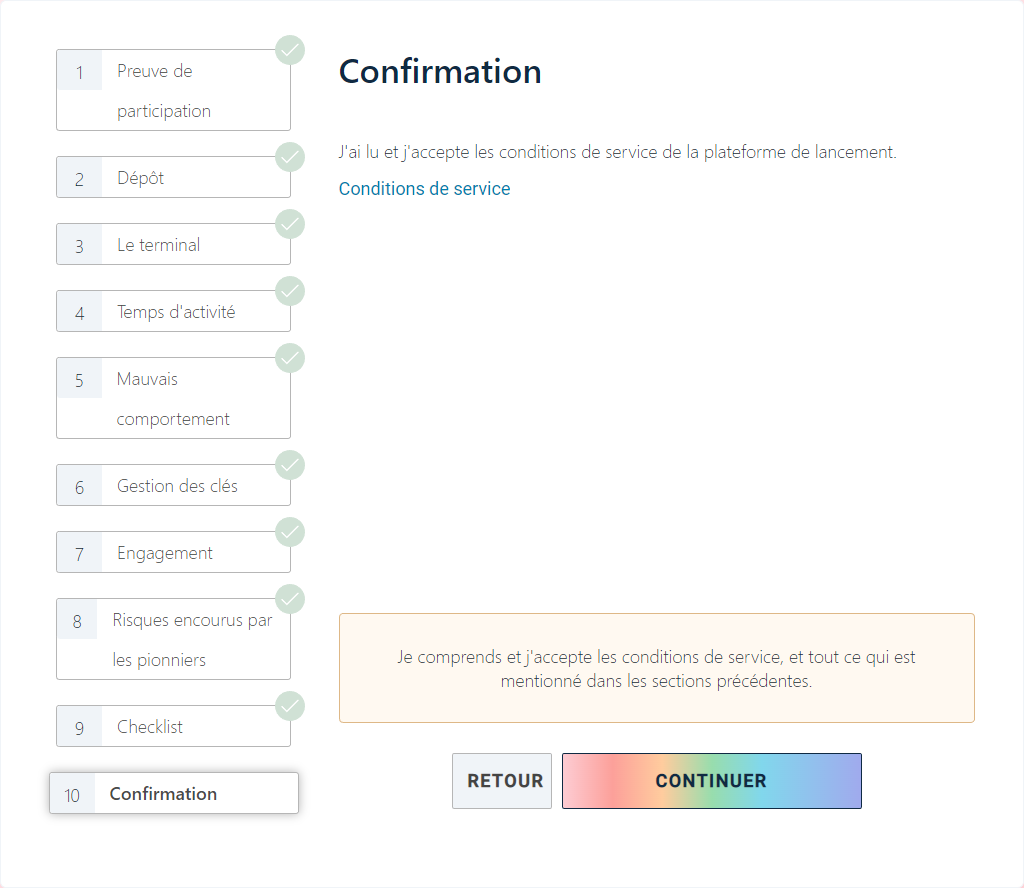Select Risques encourus par les pionniers step
Screen dimensions: 1024x888
pos(173,640)
